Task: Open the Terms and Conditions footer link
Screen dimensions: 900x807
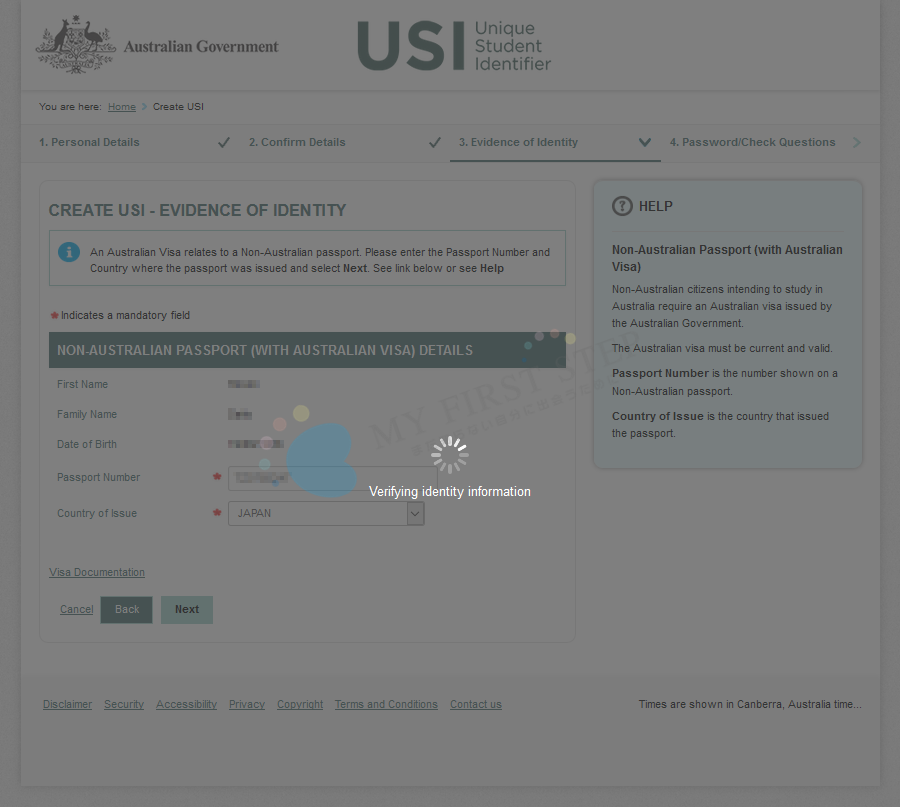Action: click(386, 704)
